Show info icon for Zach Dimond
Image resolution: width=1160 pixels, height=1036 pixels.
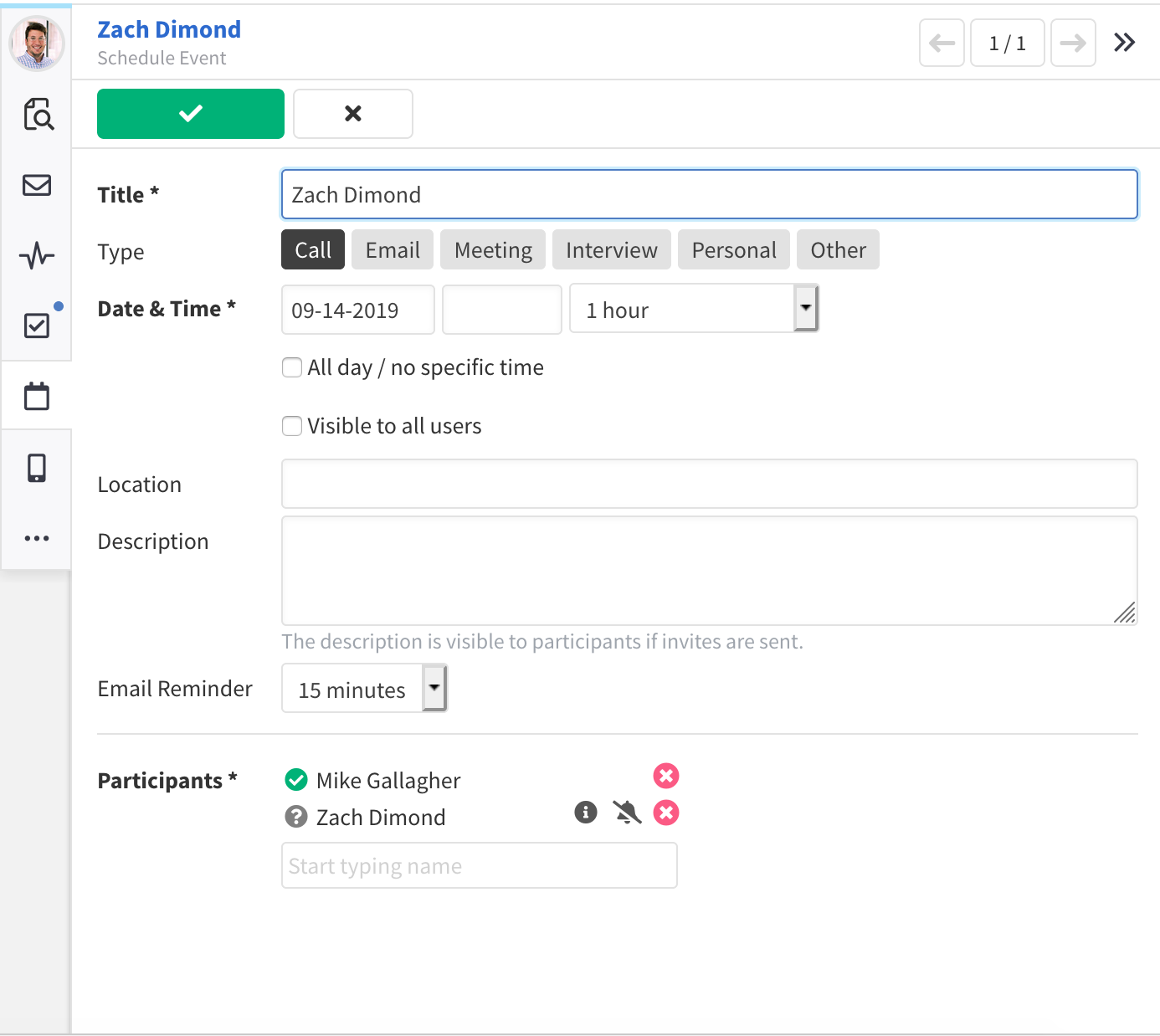[x=586, y=812]
